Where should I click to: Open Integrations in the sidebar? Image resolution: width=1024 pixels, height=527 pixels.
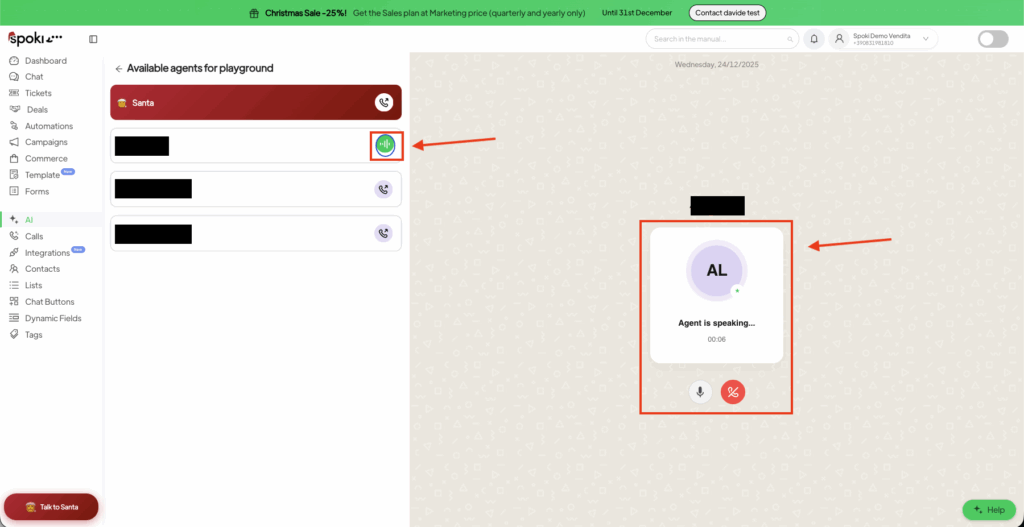pyautogui.click(x=47, y=253)
